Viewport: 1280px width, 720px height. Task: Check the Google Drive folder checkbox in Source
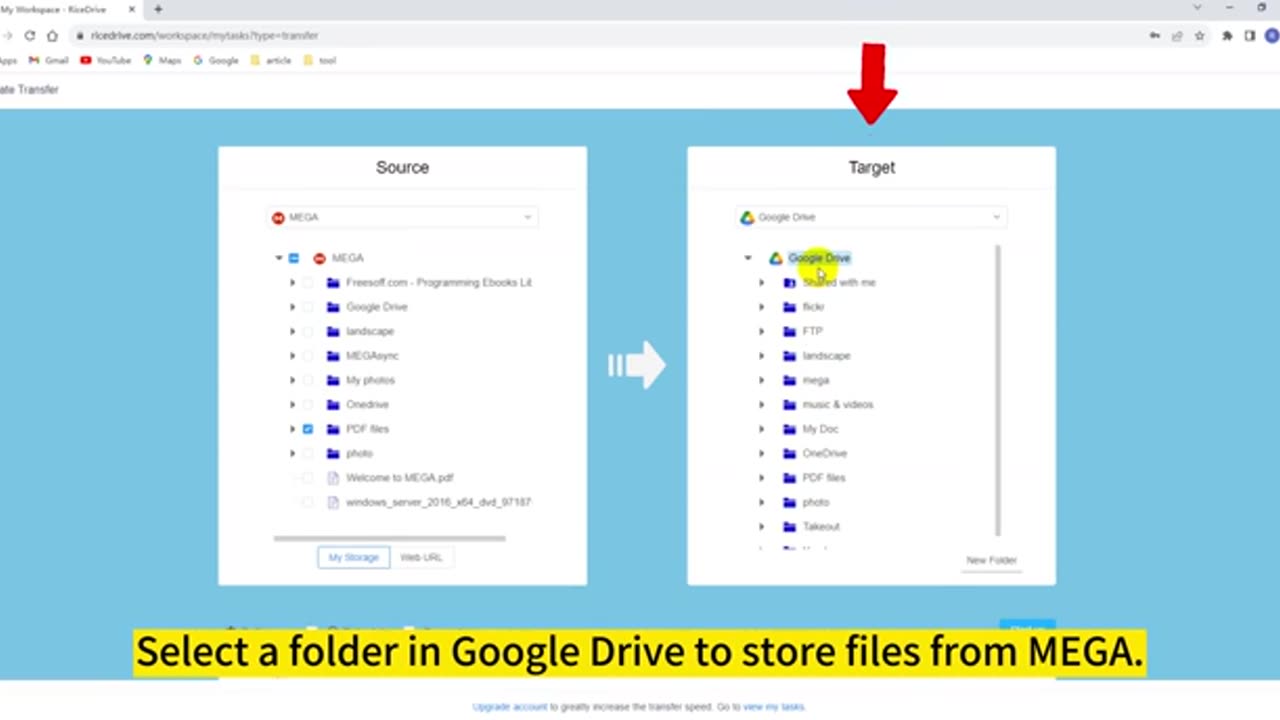[308, 307]
